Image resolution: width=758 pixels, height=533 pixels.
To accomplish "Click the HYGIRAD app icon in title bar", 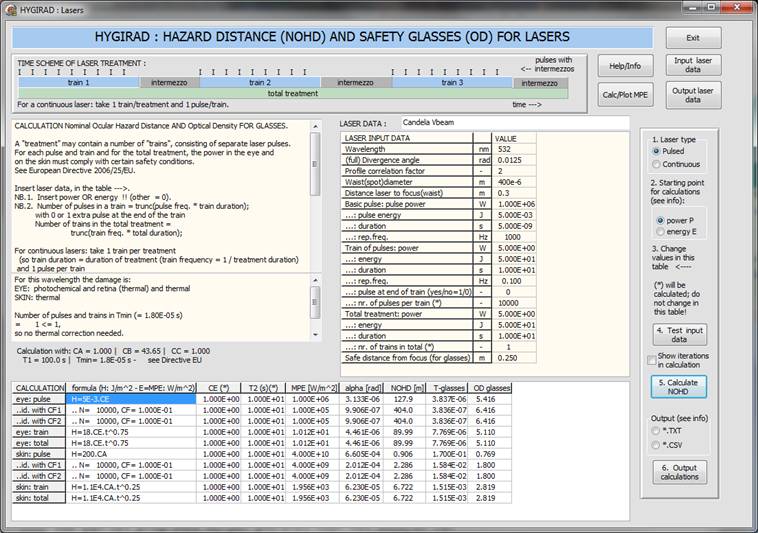I will pyautogui.click(x=11, y=9).
